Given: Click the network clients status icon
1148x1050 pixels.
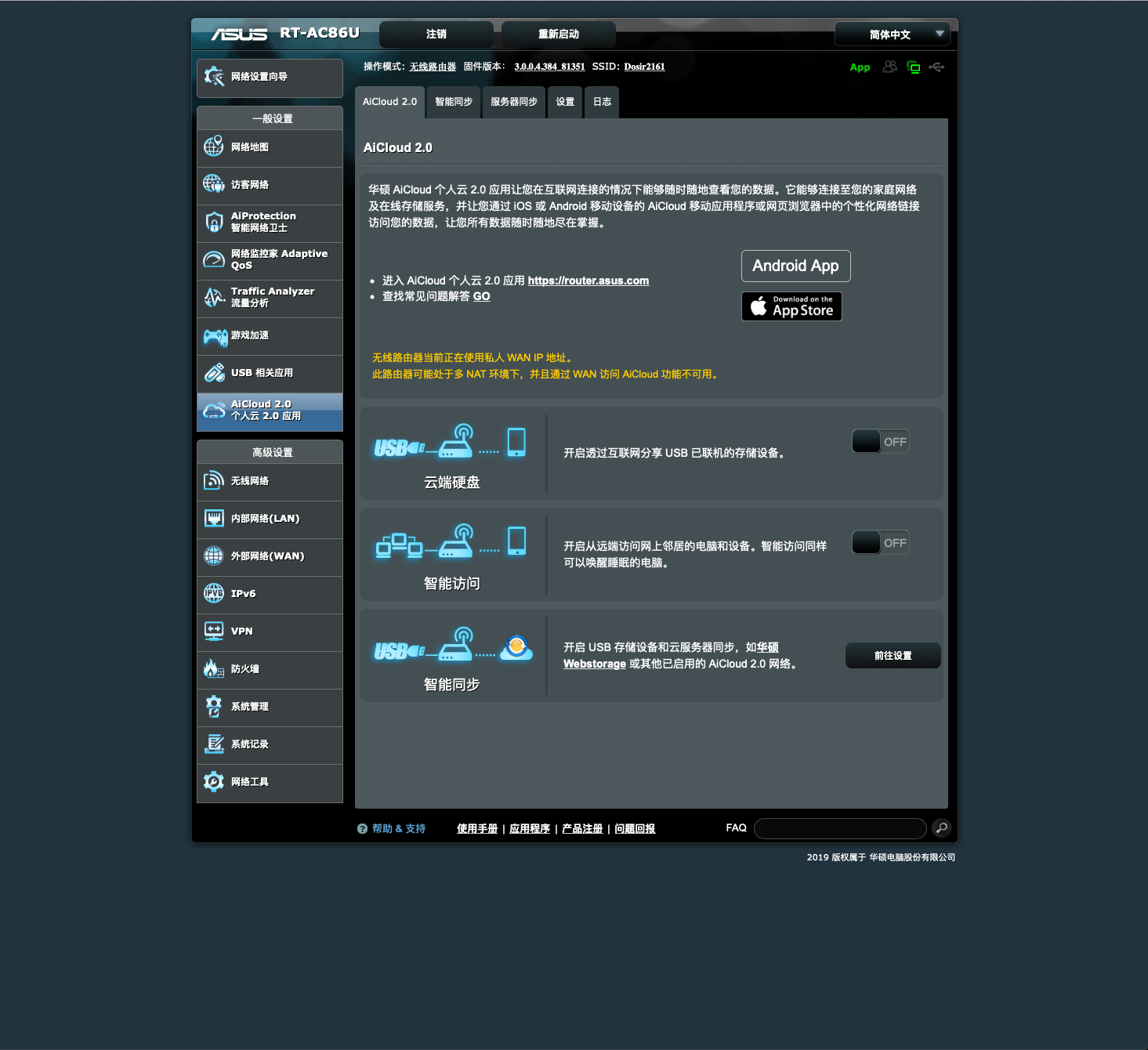Looking at the screenshot, I should pyautogui.click(x=913, y=67).
